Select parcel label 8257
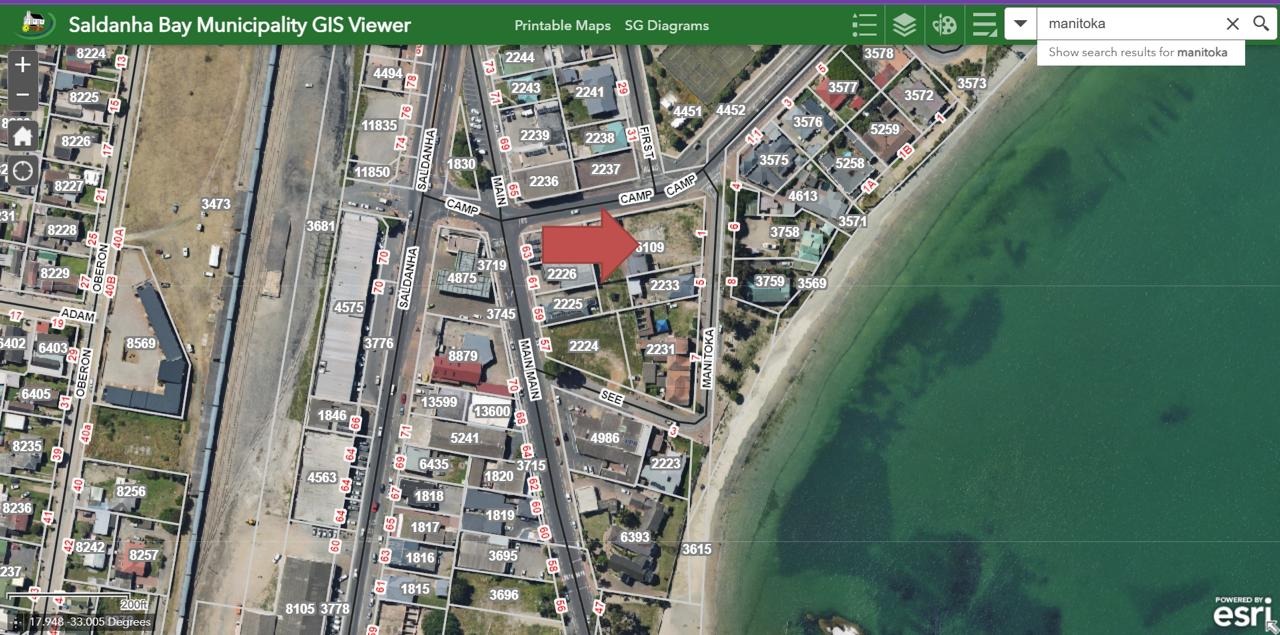Viewport: 1280px width, 635px height. tap(143, 555)
